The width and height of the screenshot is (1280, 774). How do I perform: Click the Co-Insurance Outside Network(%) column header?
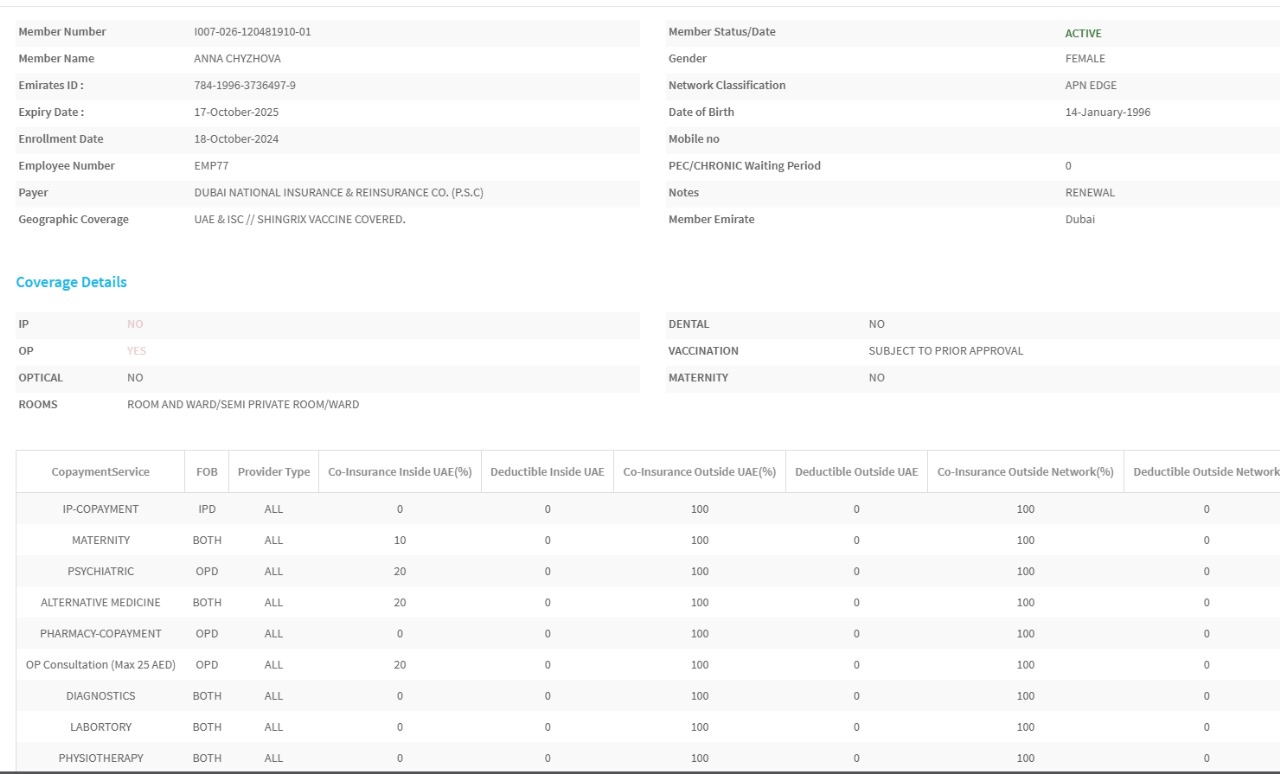pyautogui.click(x=1025, y=472)
